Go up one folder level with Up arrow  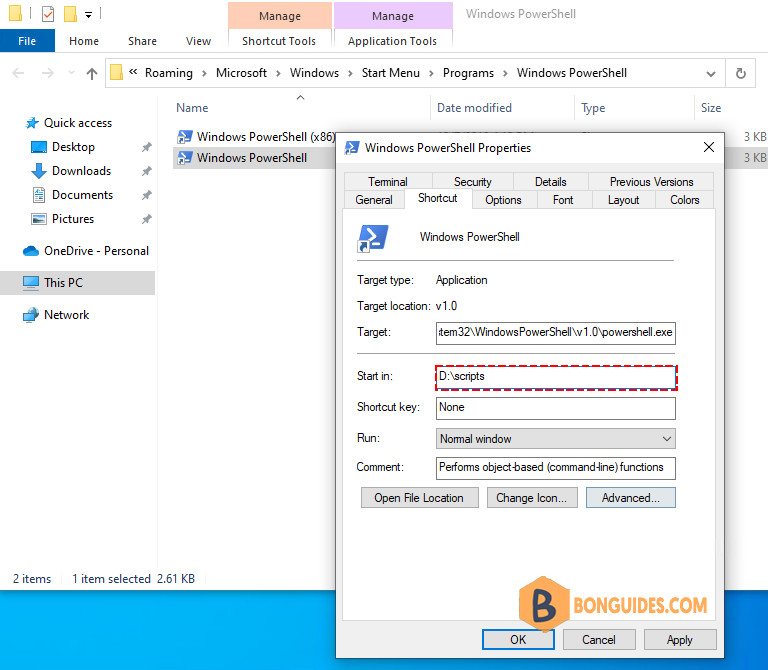[x=92, y=73]
